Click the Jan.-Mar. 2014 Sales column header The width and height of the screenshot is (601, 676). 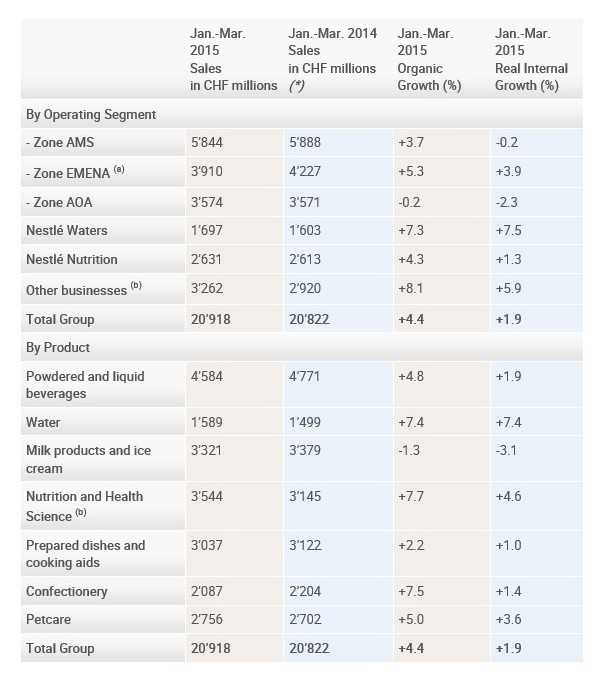(332, 60)
